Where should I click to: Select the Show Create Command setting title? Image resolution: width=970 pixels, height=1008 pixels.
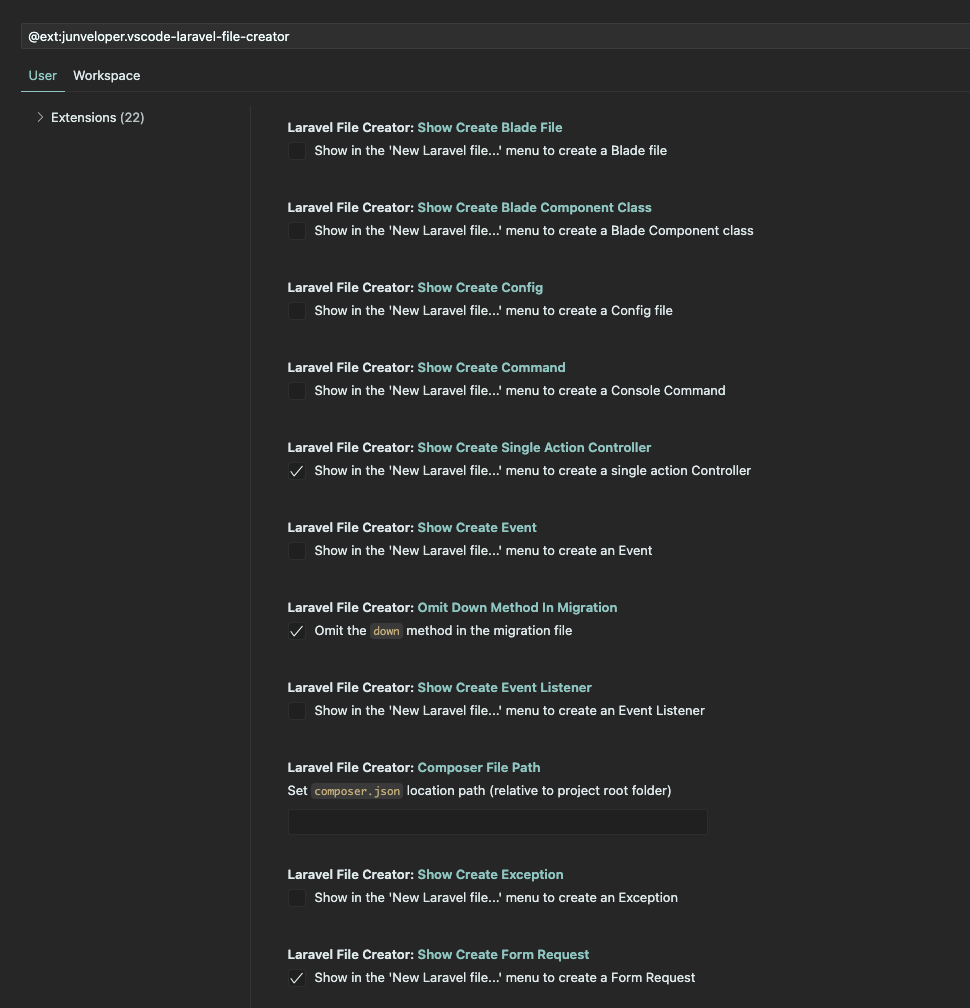491,368
